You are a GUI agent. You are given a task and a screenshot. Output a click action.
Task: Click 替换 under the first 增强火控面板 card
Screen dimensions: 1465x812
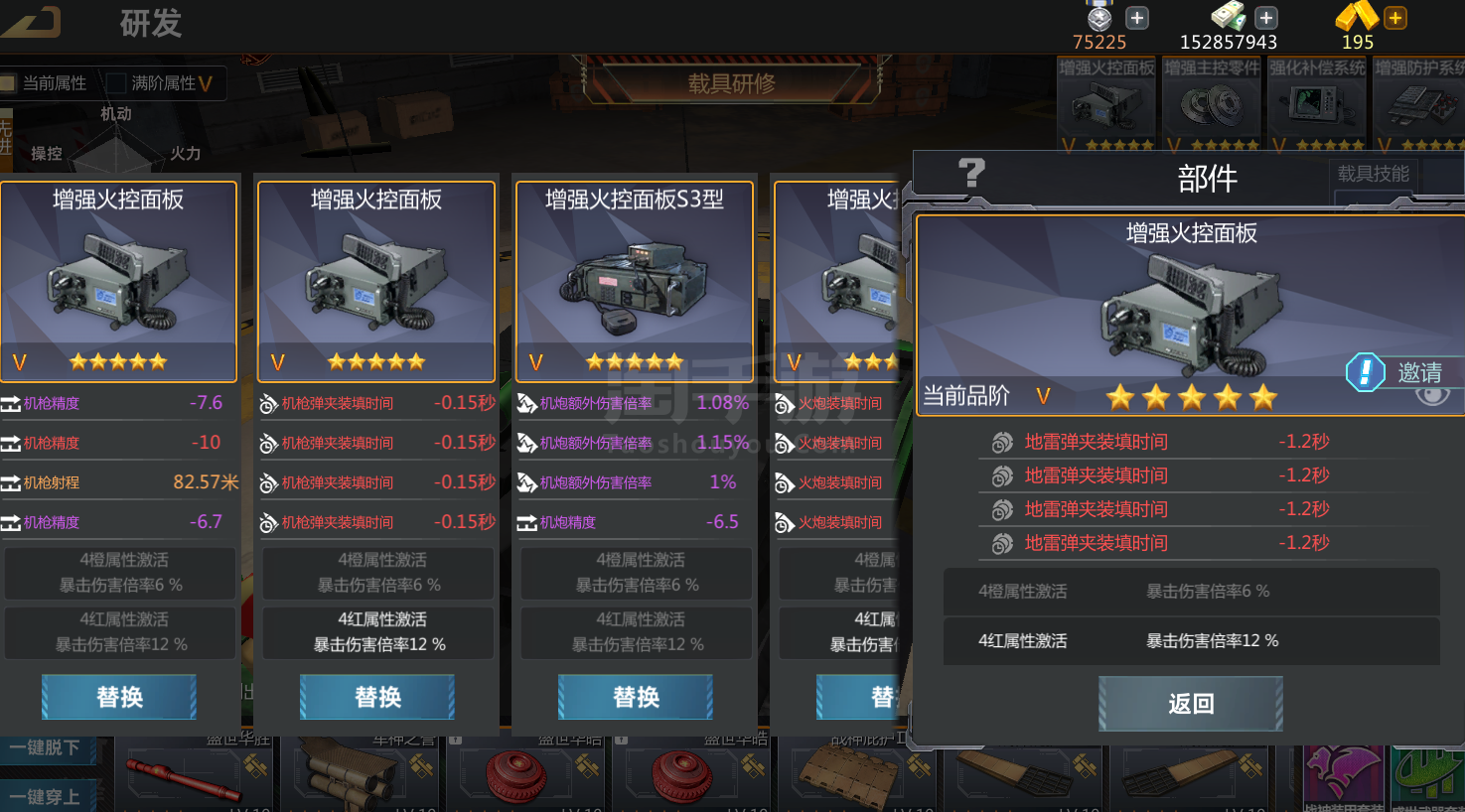click(x=119, y=697)
